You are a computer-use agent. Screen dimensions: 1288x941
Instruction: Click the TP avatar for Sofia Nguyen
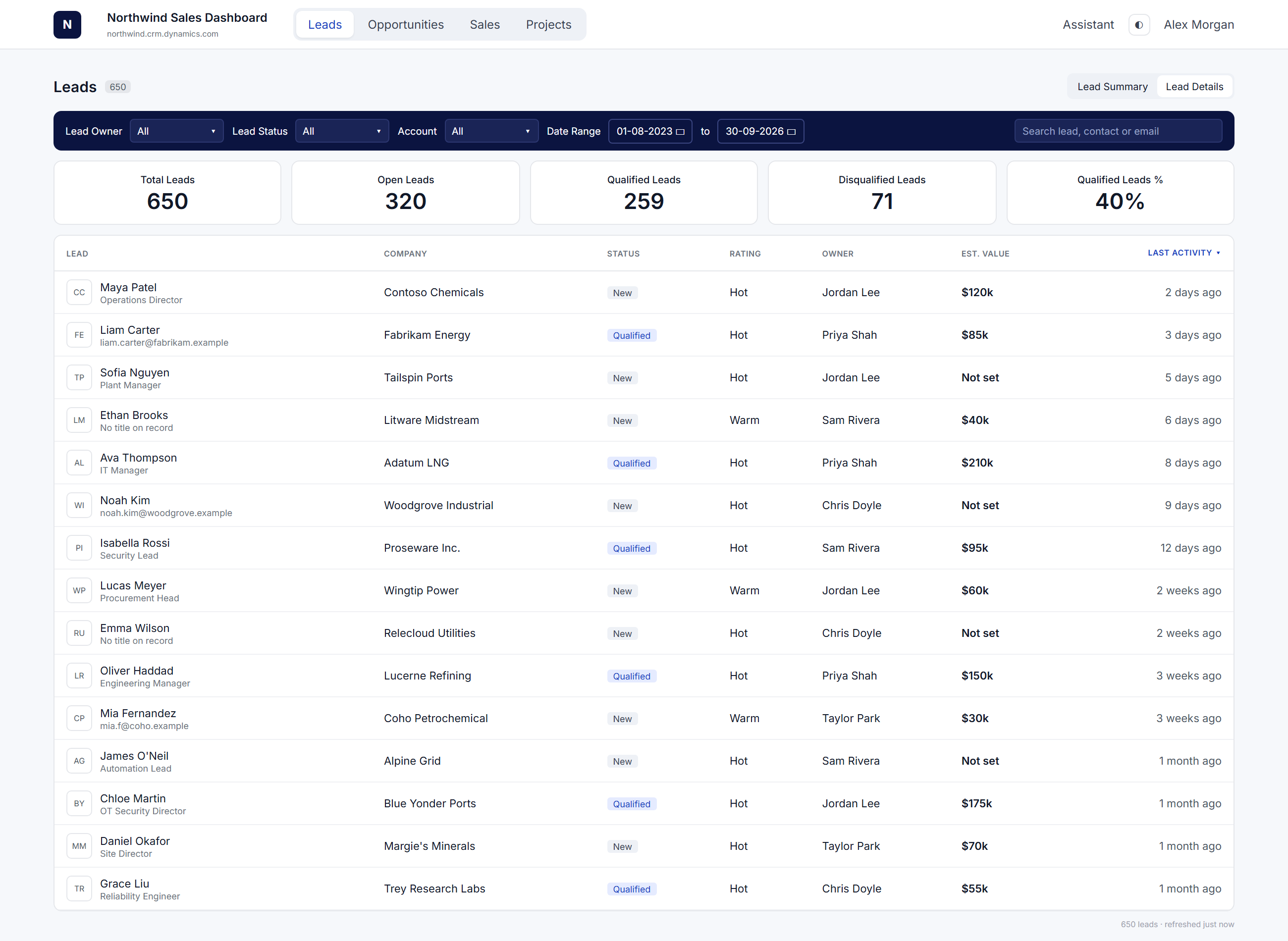pos(79,378)
